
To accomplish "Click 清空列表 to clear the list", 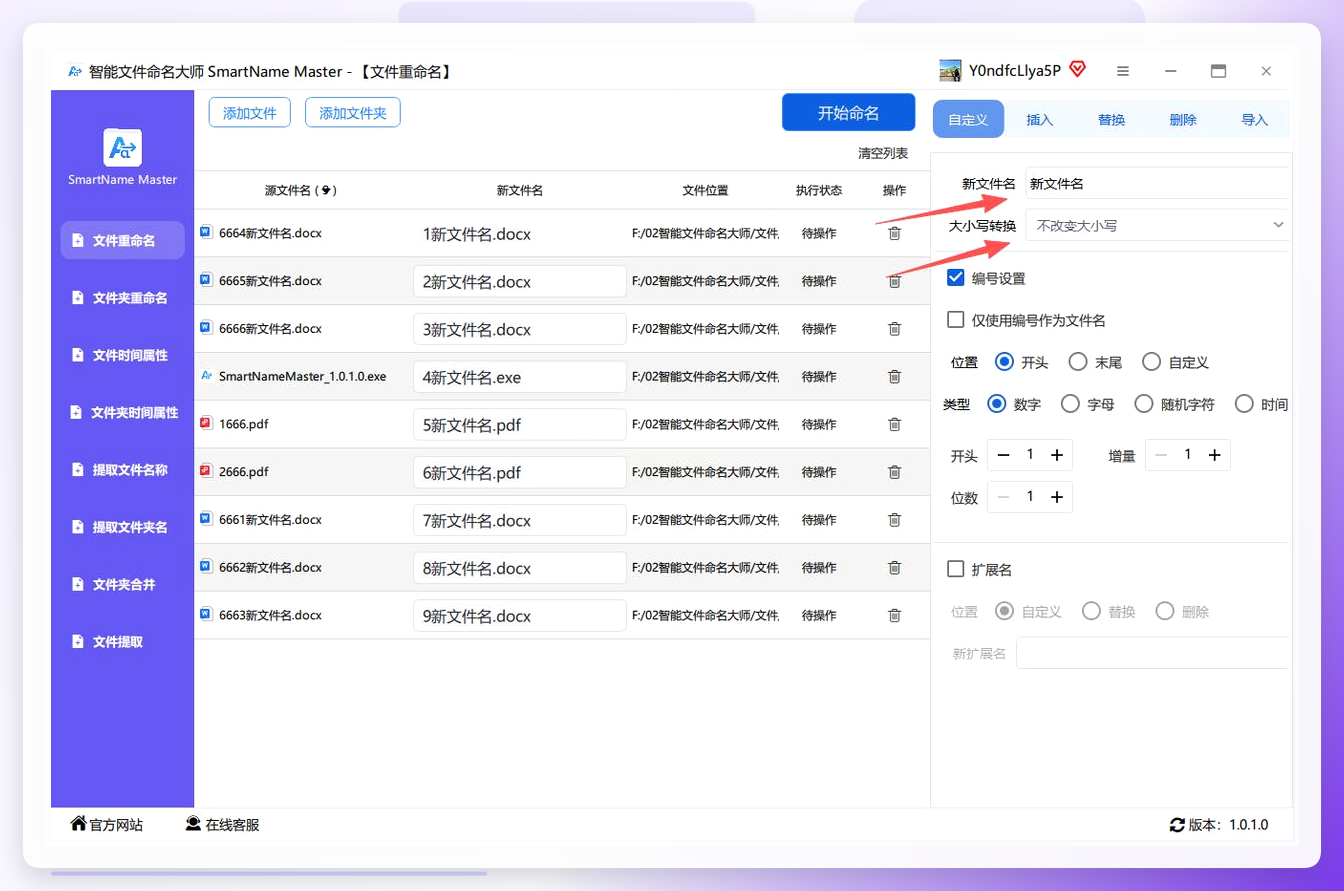I will (883, 153).
